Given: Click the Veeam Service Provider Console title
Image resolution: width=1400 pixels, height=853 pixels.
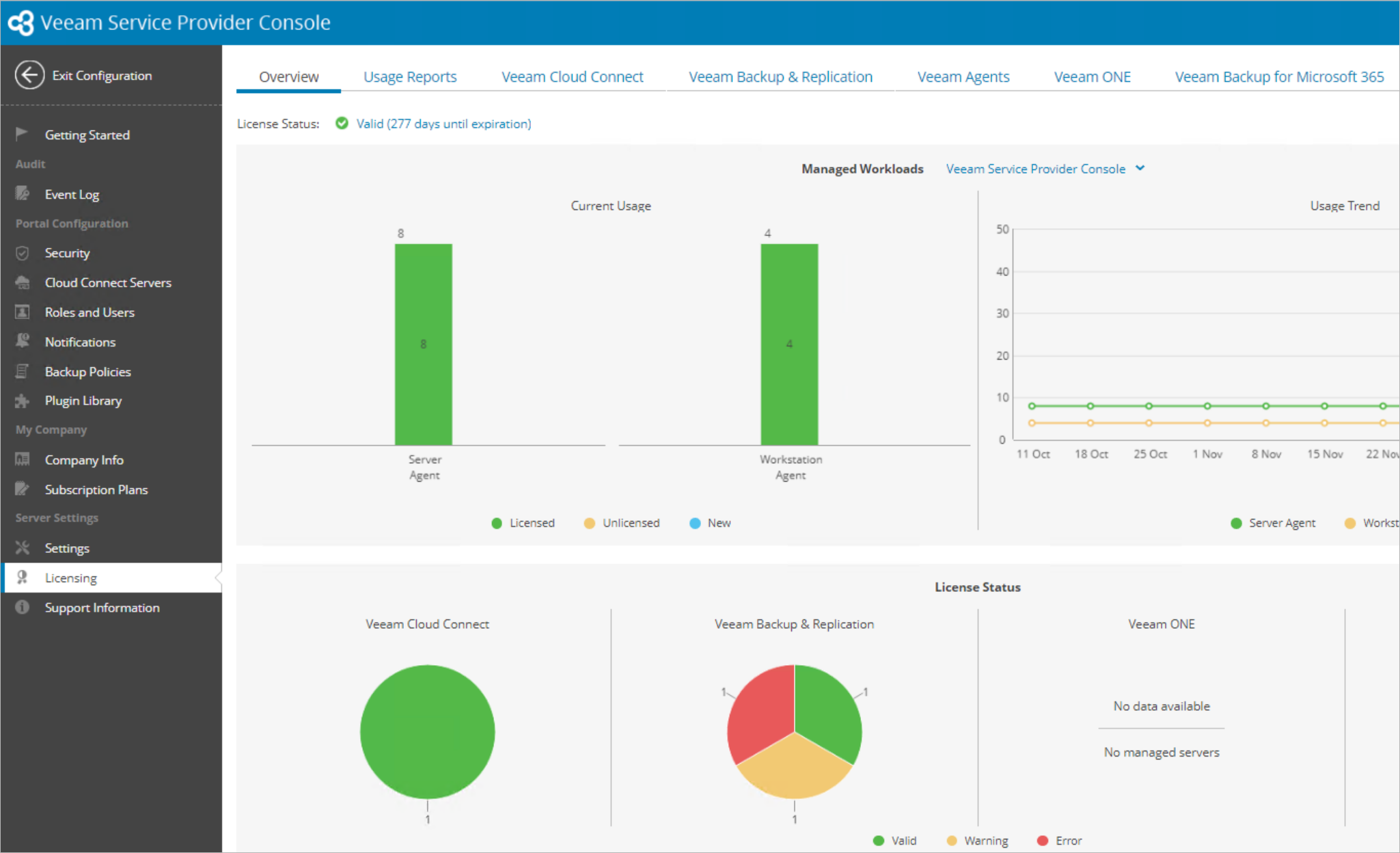Looking at the screenshot, I should click(185, 23).
